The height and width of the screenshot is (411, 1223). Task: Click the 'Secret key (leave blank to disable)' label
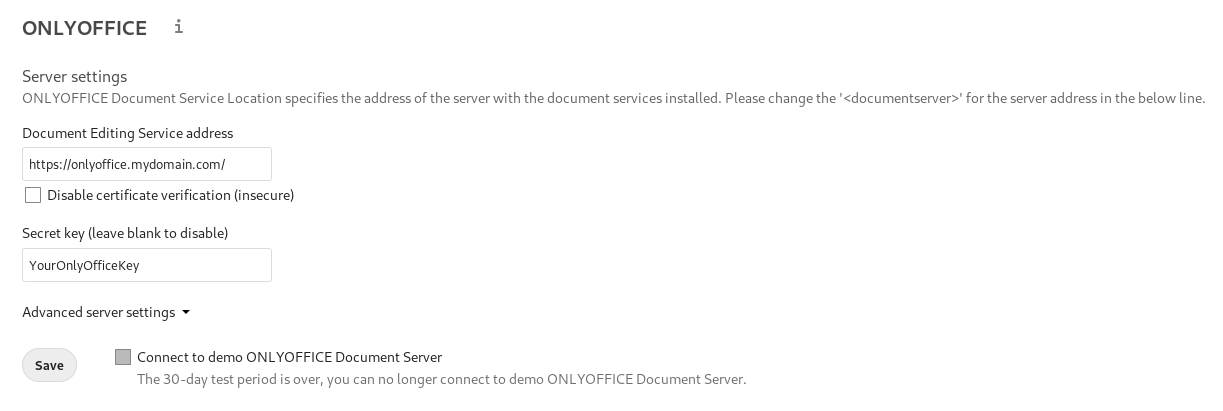click(125, 233)
